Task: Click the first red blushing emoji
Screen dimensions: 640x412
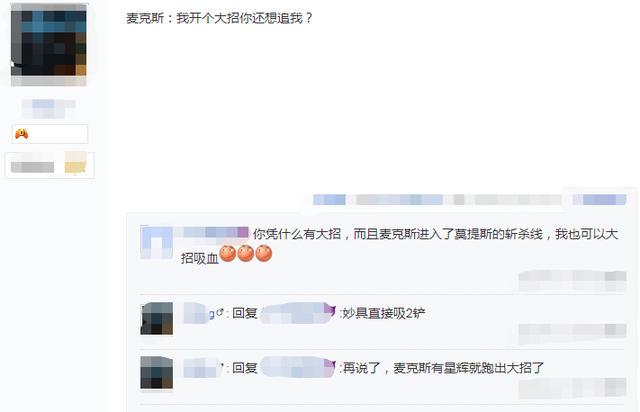Action: point(228,254)
